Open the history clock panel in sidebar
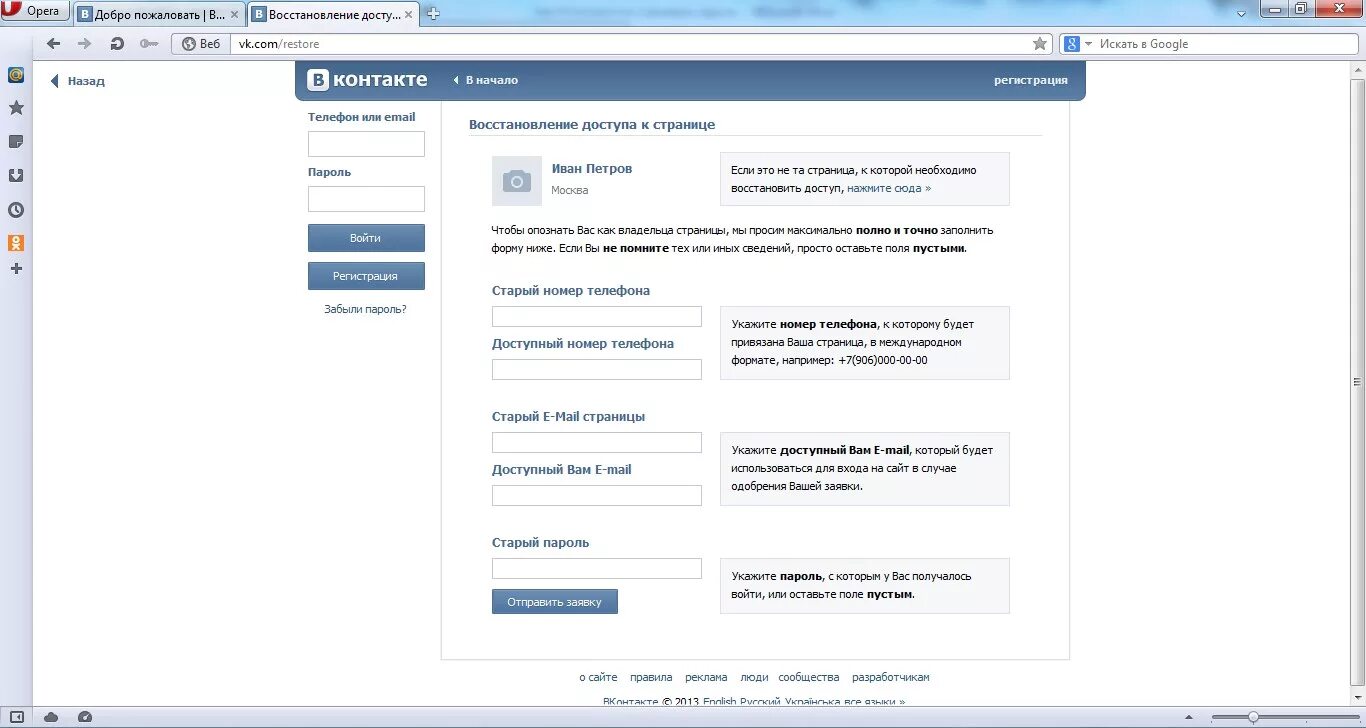This screenshot has width=1366, height=728. coord(16,210)
